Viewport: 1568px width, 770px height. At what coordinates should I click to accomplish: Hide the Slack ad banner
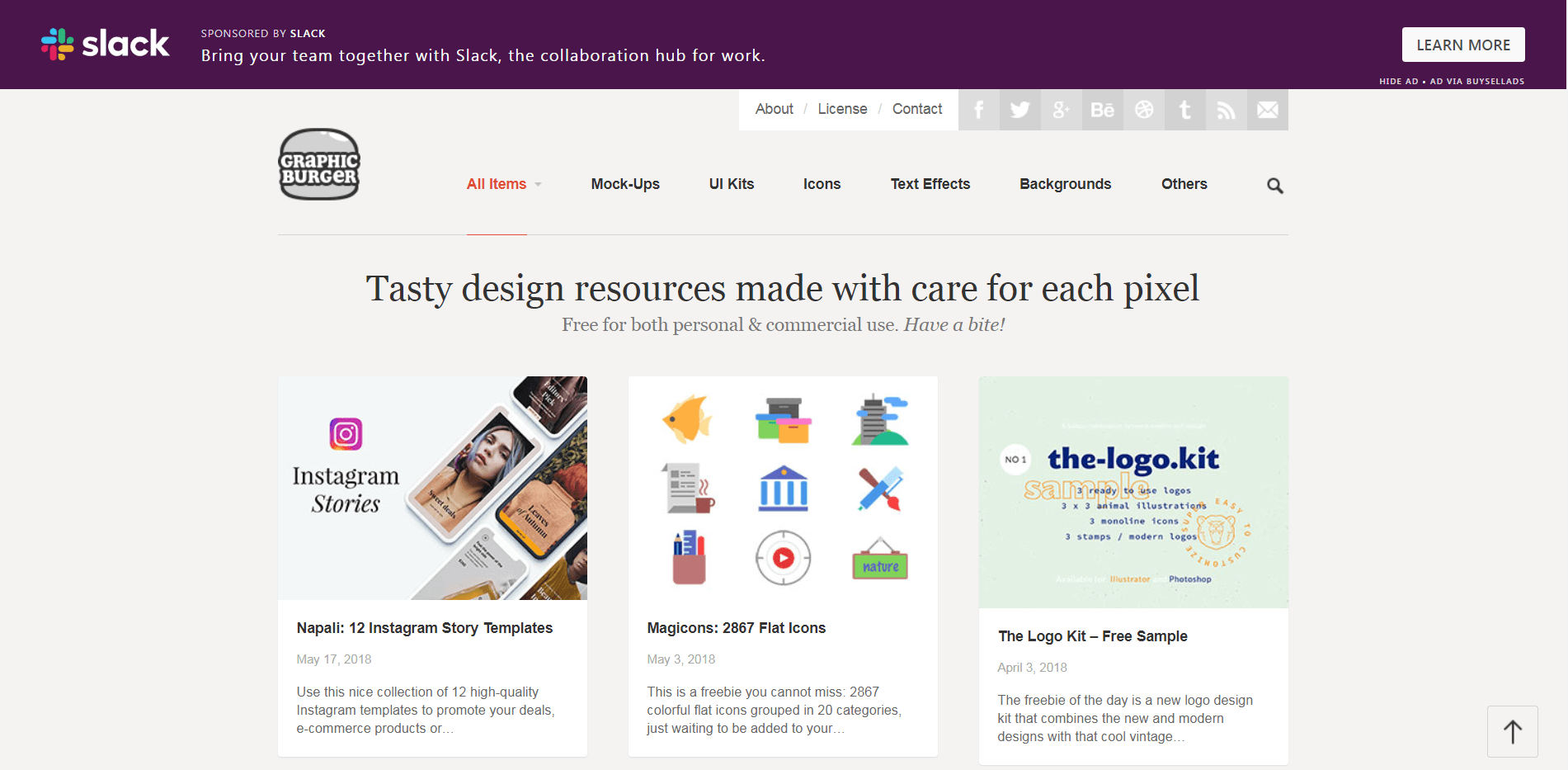[1398, 81]
